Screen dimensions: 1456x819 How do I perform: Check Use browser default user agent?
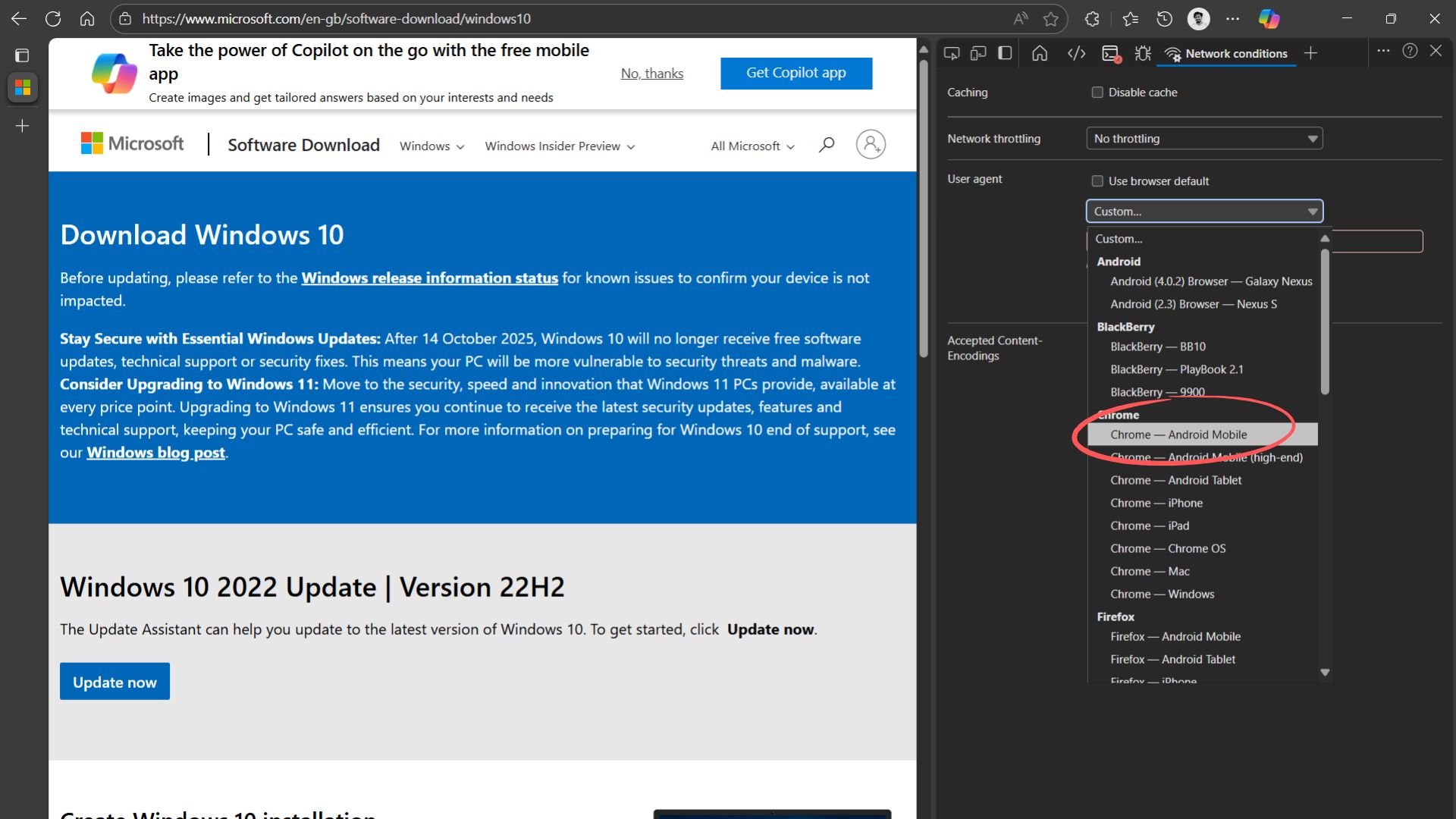(x=1097, y=181)
